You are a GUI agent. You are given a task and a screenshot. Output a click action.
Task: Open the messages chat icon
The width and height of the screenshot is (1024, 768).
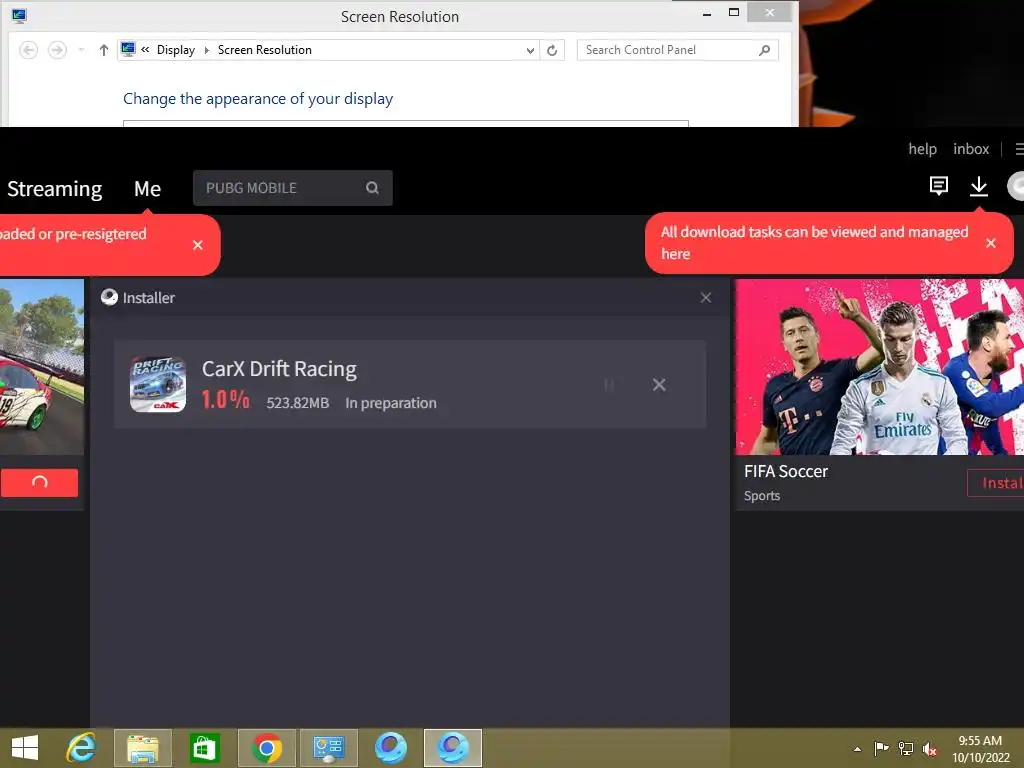pos(938,186)
